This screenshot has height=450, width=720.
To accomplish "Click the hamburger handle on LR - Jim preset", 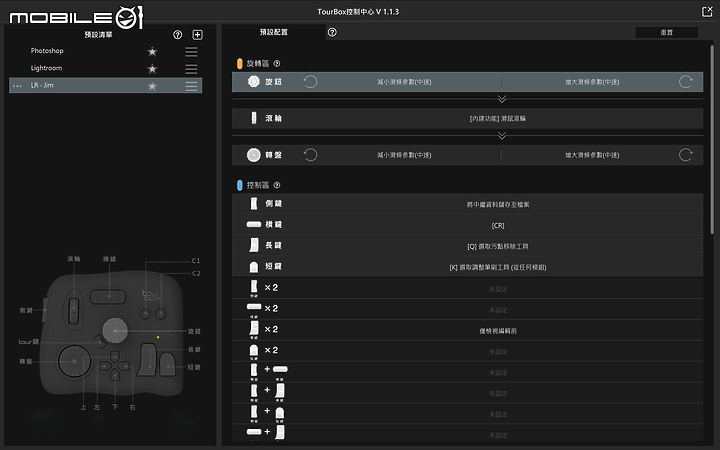I will coord(191,86).
